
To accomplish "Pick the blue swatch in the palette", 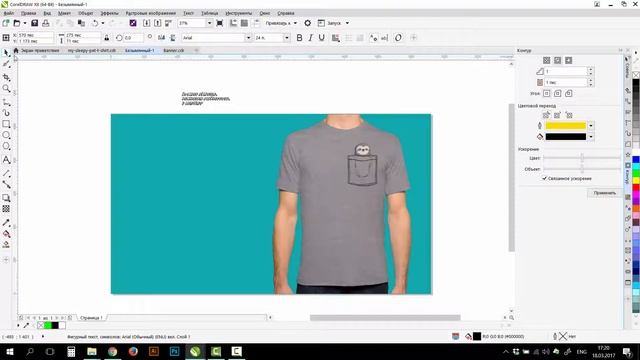I will pos(636,160).
